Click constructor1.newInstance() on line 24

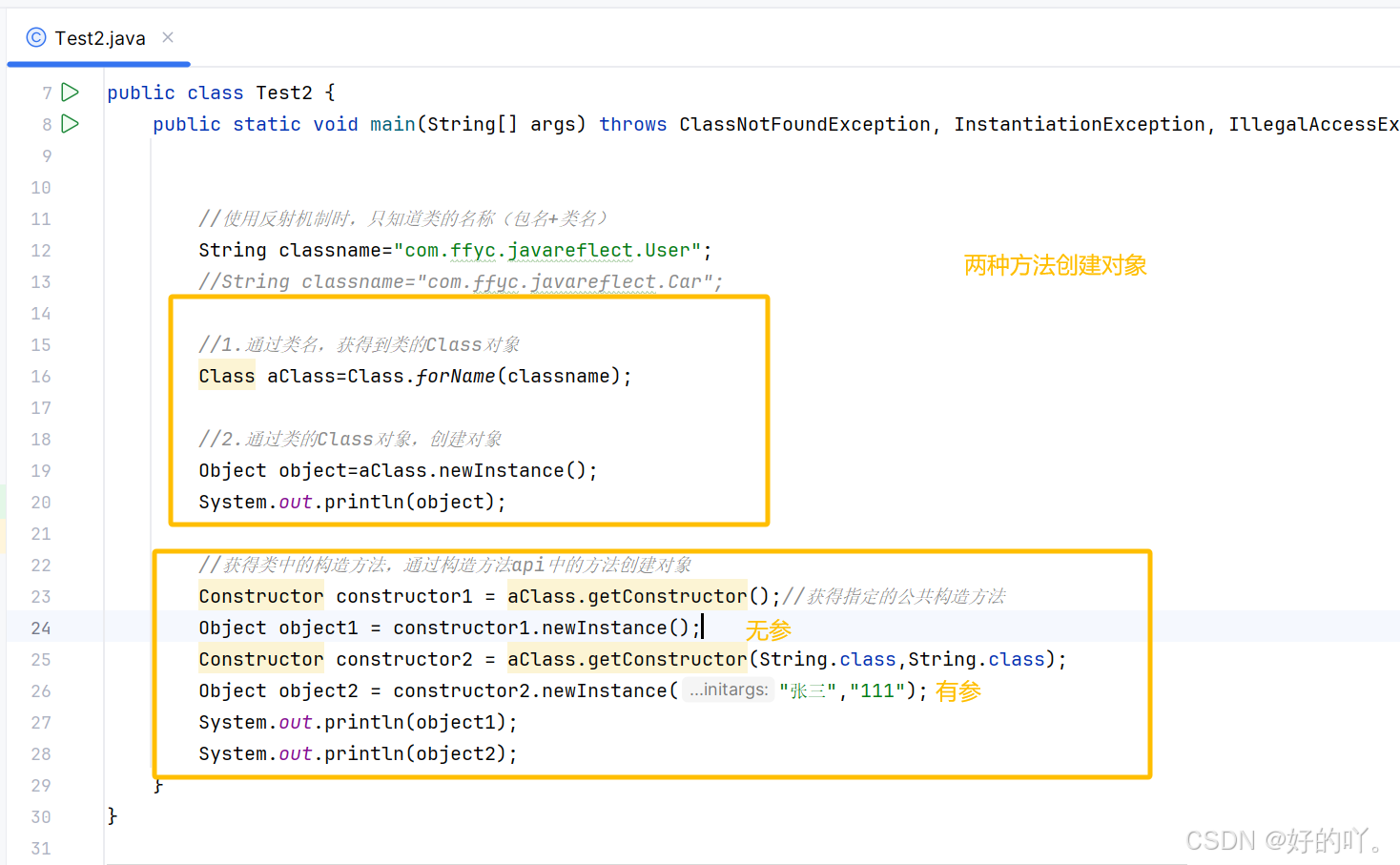[542, 628]
